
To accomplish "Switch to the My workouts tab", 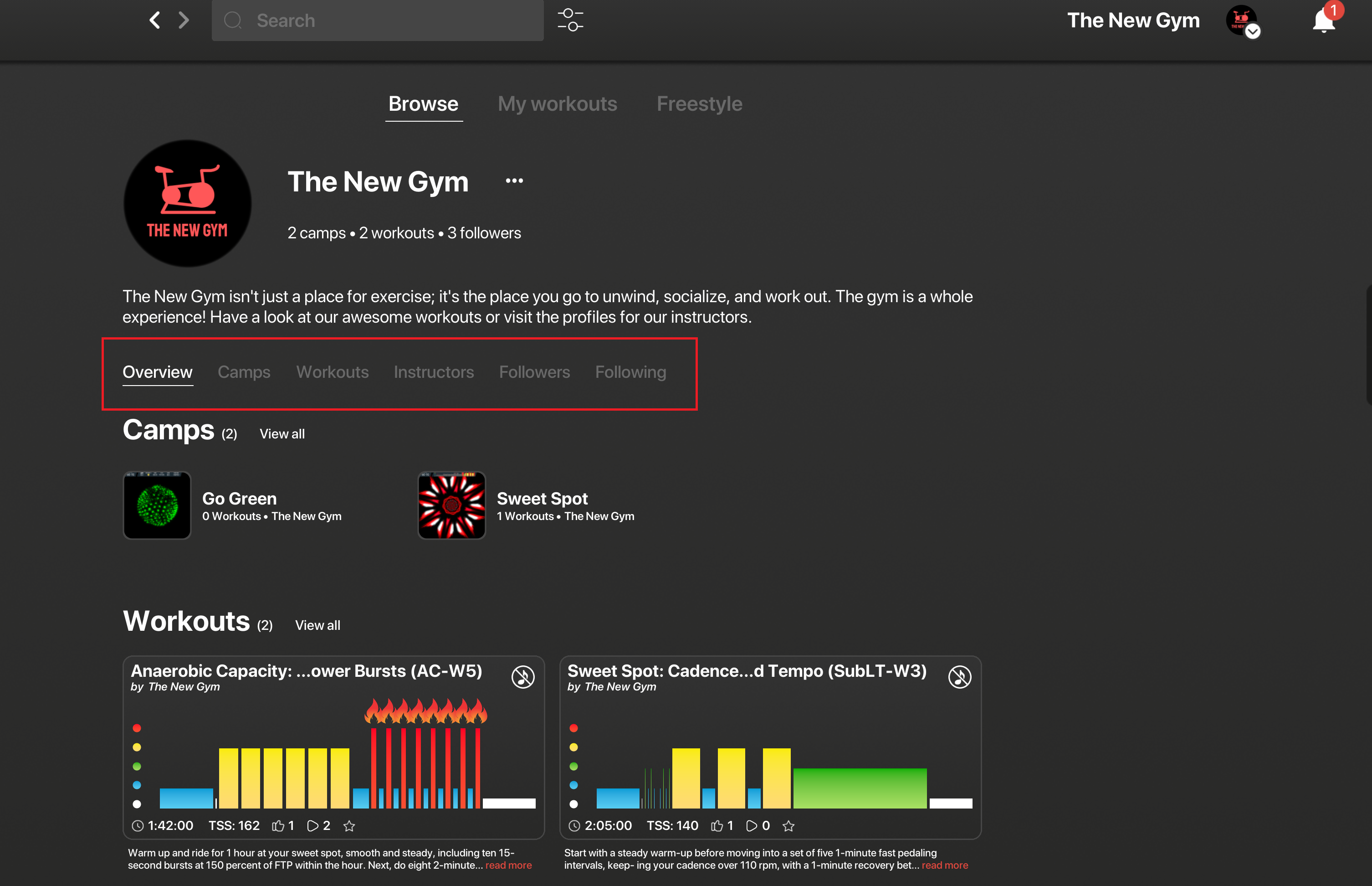I will [557, 104].
